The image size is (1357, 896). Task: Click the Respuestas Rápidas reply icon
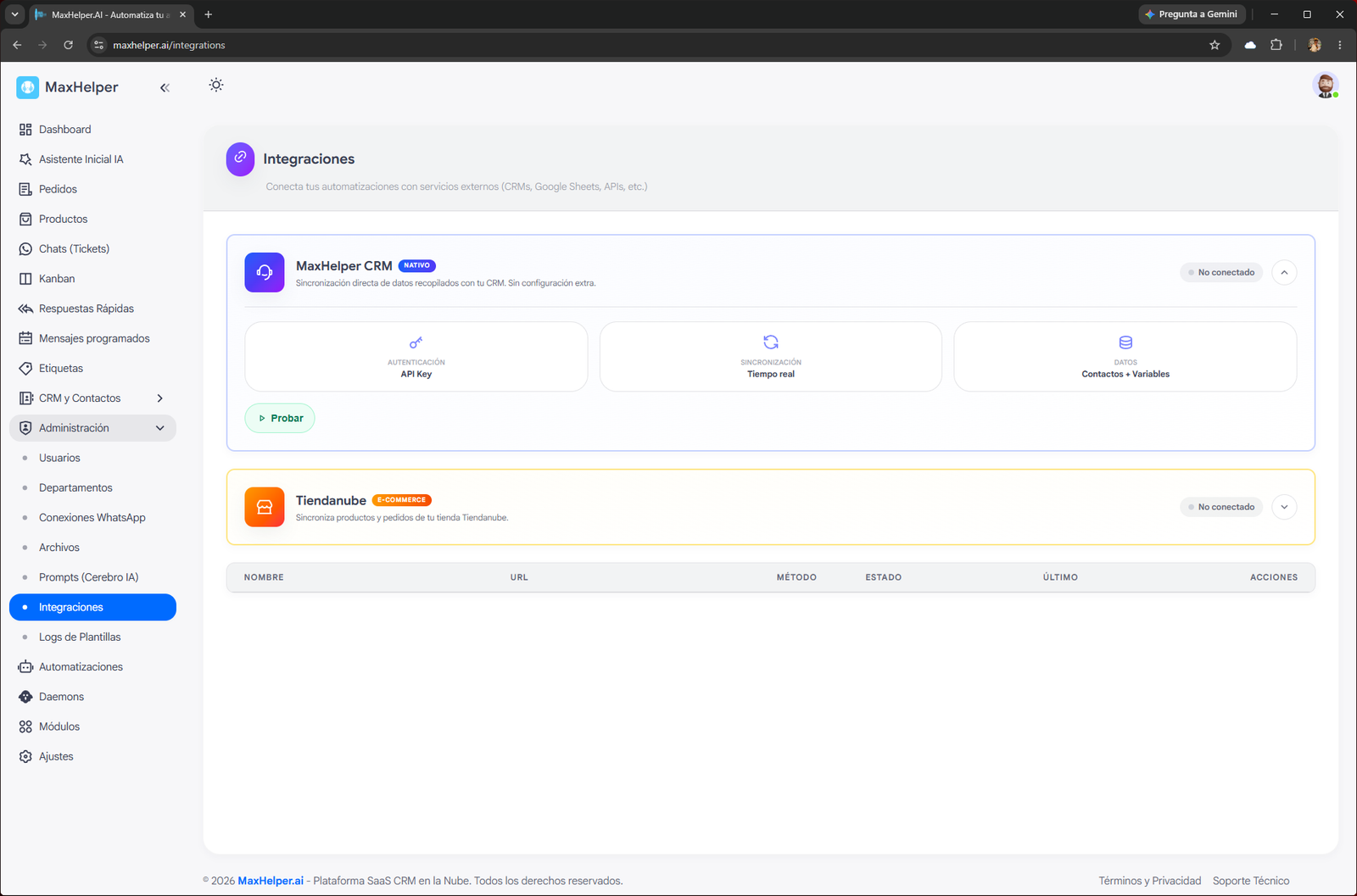pos(25,309)
